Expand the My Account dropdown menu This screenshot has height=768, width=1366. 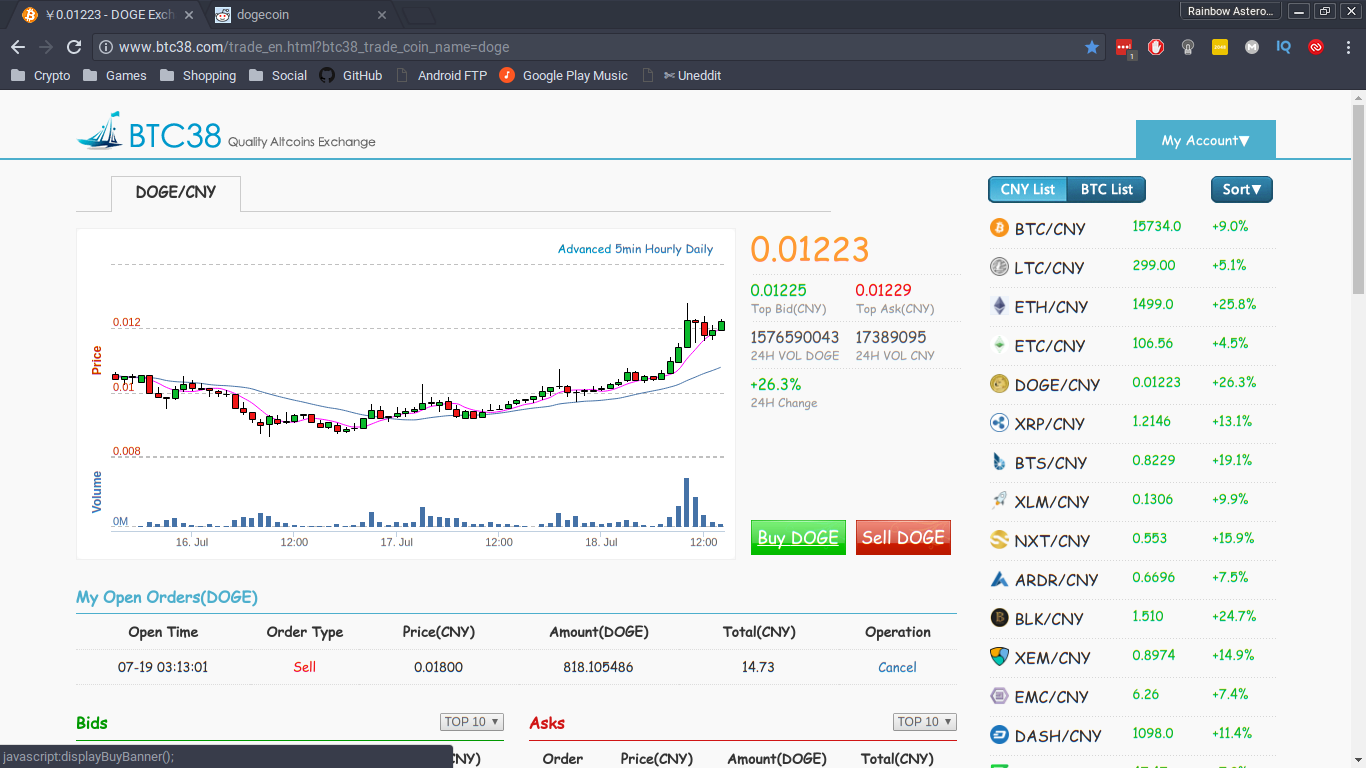point(1205,141)
